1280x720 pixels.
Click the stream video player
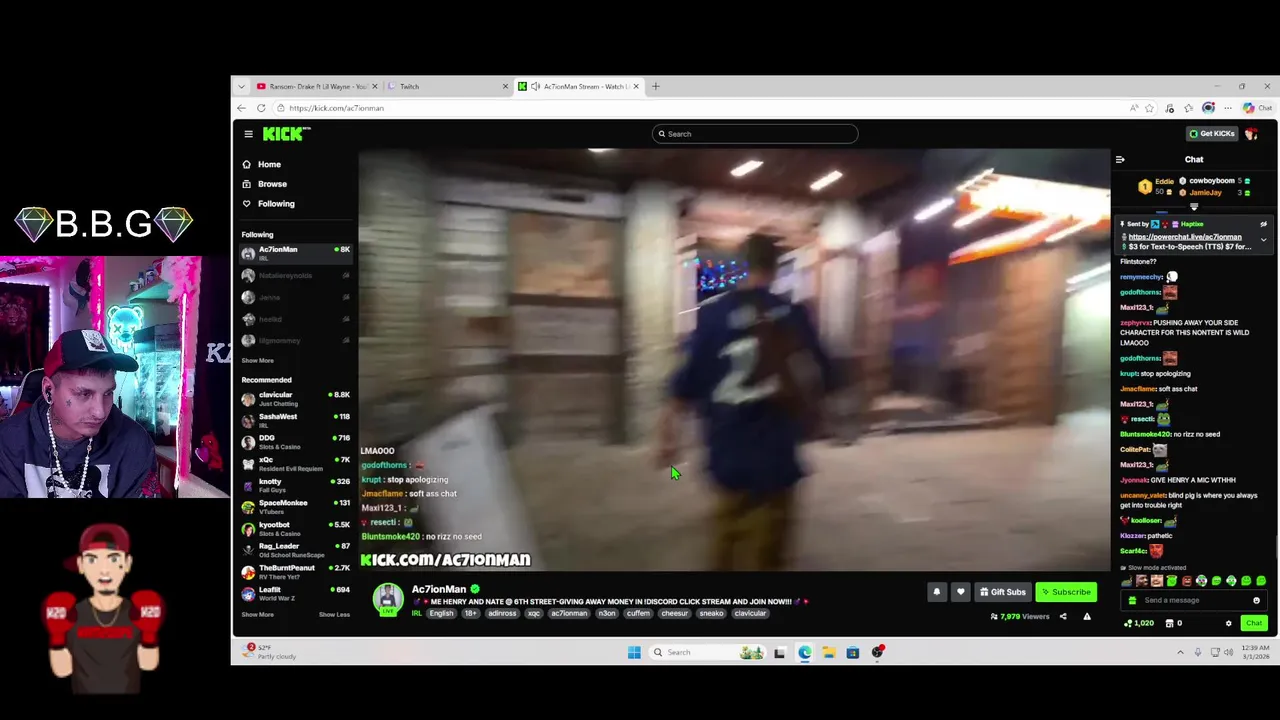(x=734, y=360)
